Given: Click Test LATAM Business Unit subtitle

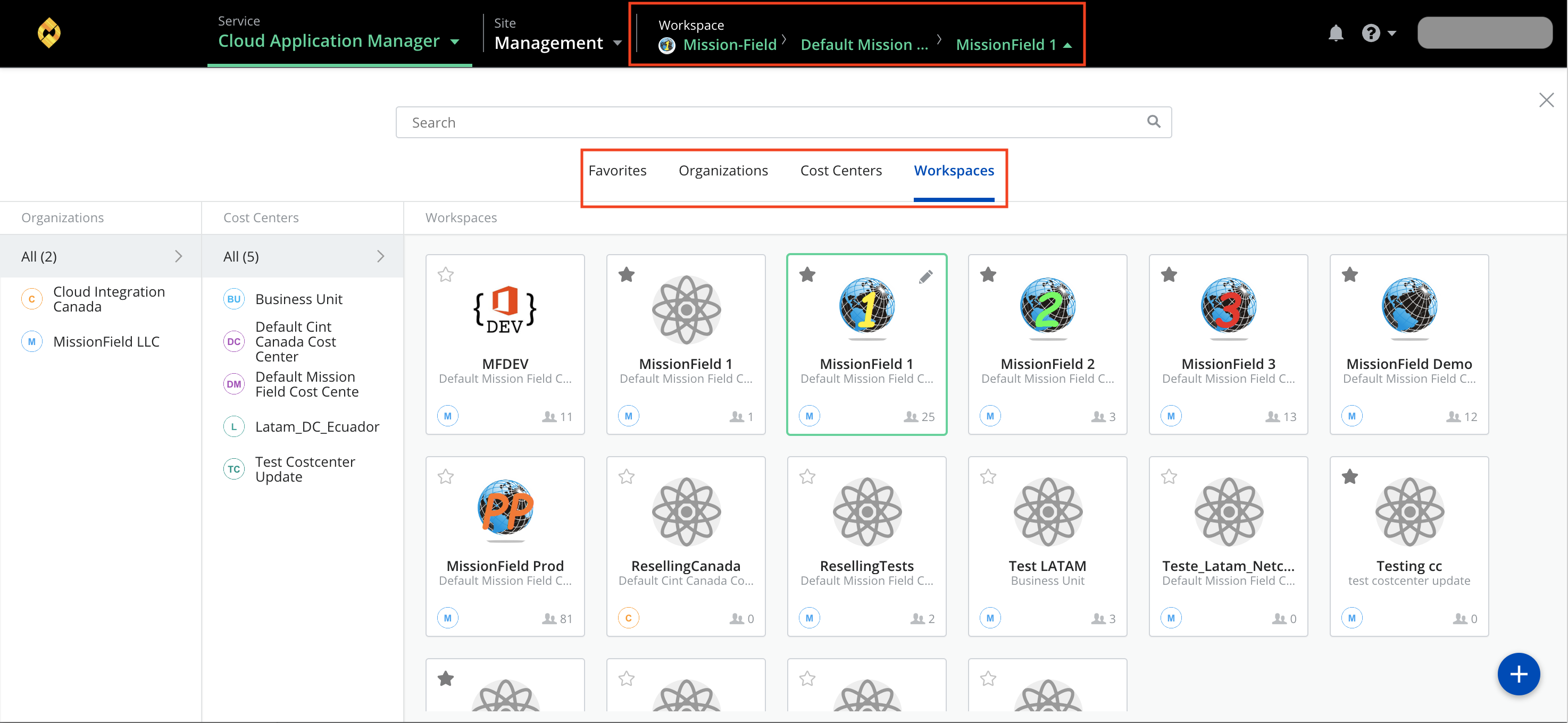Looking at the screenshot, I should pyautogui.click(x=1048, y=581).
